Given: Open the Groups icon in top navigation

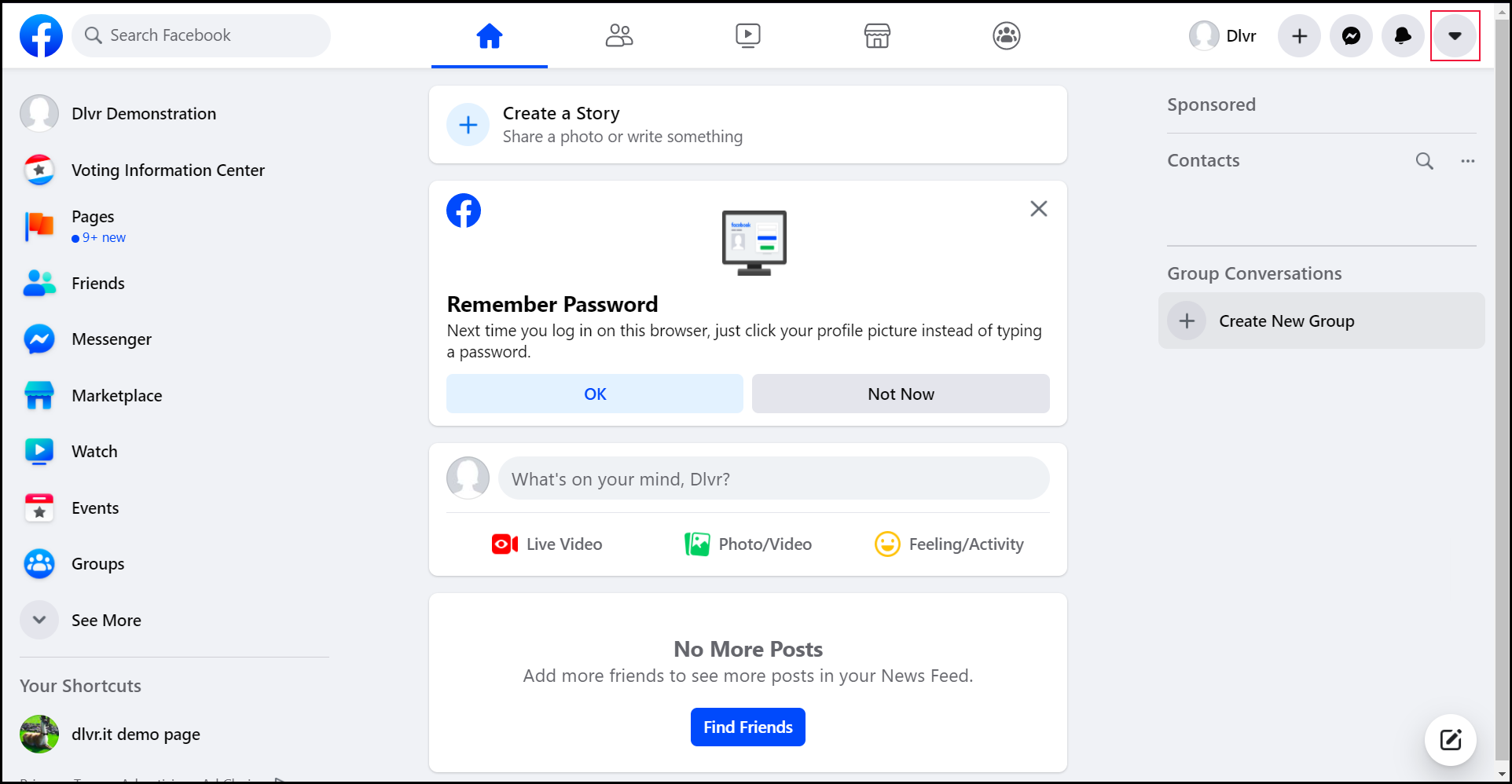Looking at the screenshot, I should 1007,35.
